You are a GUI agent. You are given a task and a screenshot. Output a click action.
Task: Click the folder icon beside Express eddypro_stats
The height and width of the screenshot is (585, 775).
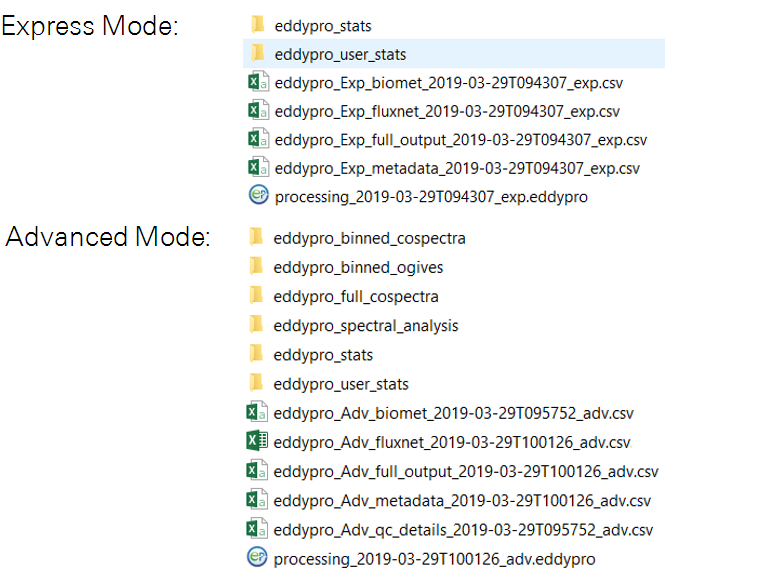coord(258,24)
